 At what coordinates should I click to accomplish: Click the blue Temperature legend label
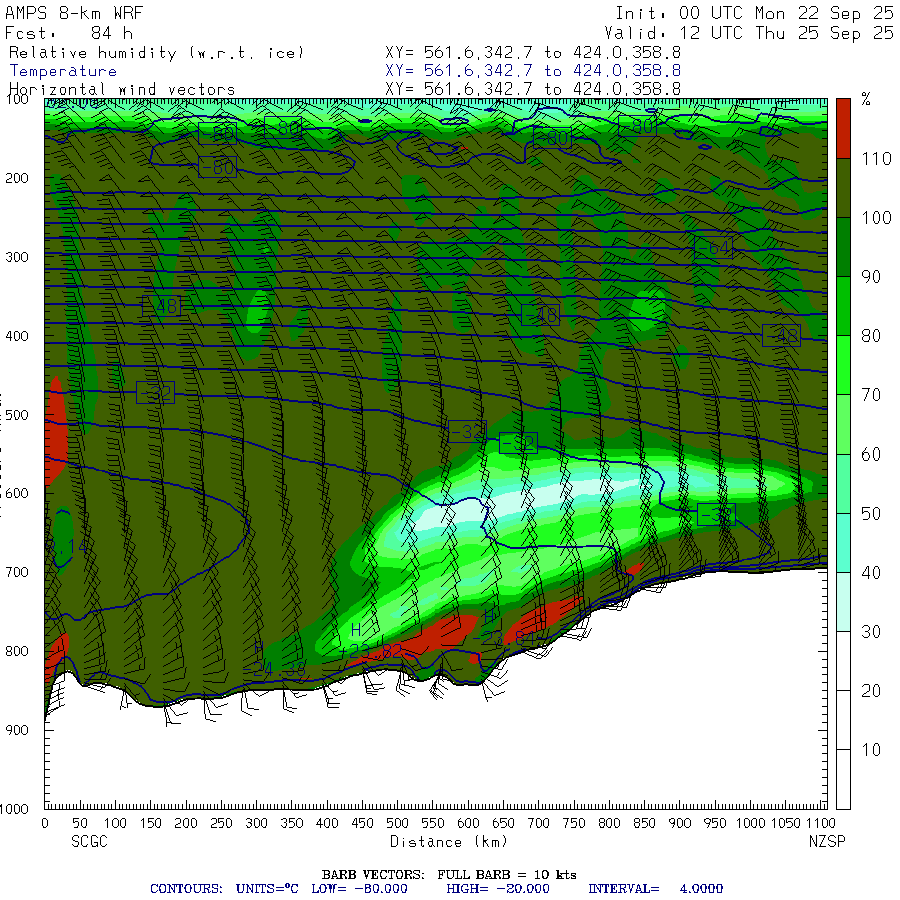point(62,71)
